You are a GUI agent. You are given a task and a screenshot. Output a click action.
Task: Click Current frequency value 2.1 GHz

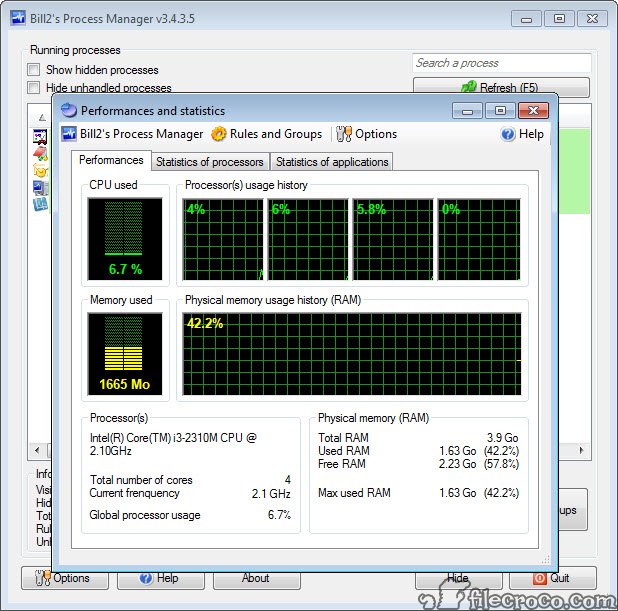(x=271, y=494)
